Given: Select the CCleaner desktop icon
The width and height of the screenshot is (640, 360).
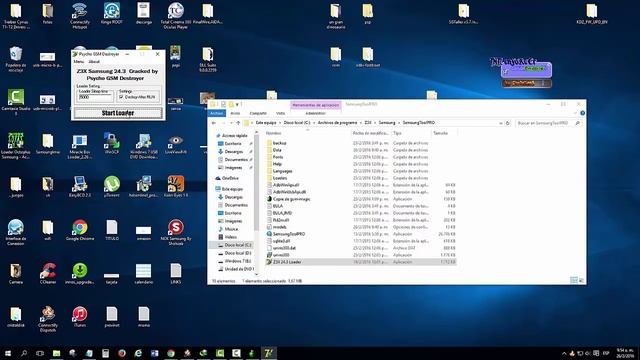Looking at the screenshot, I should [48, 274].
